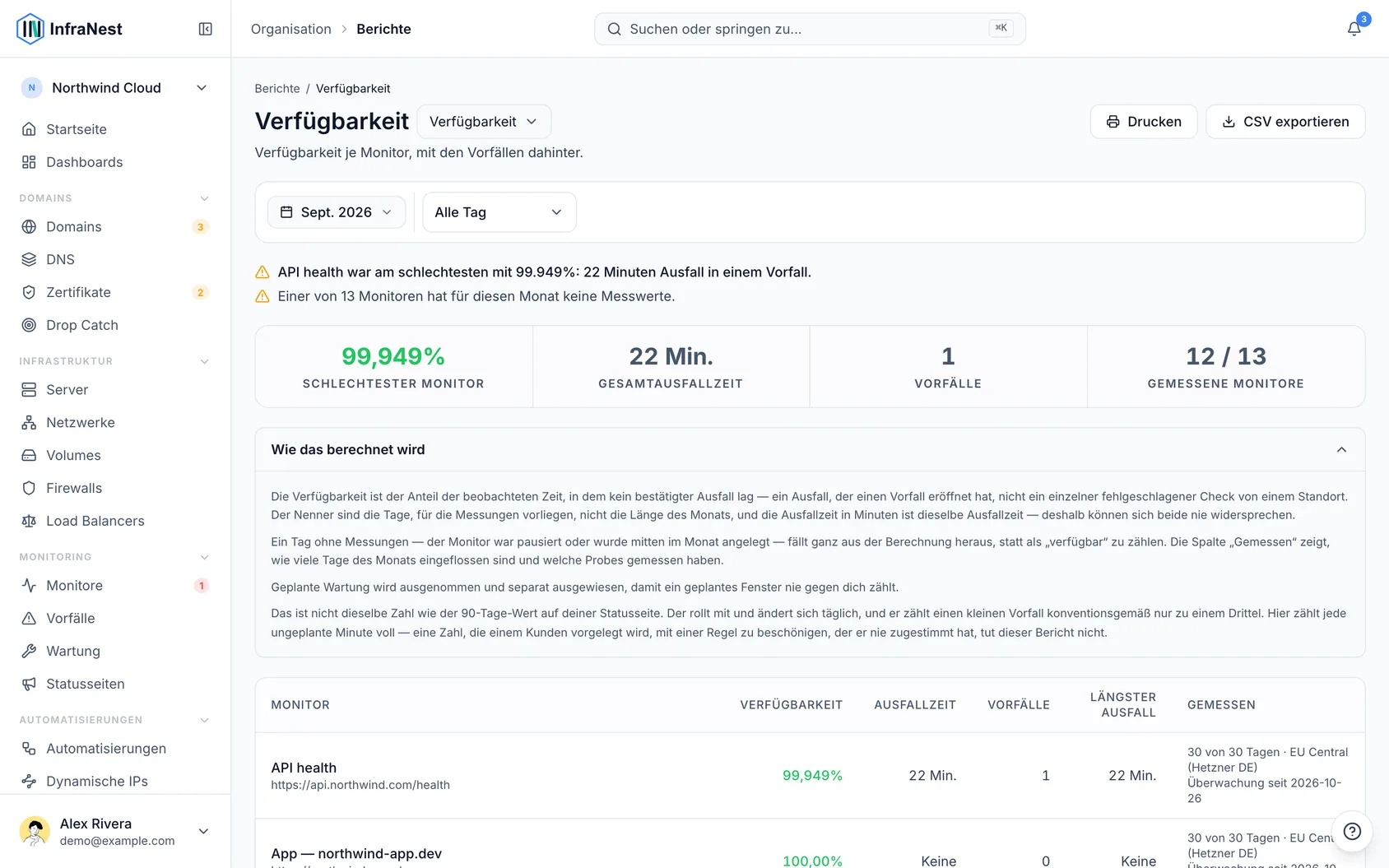Image resolution: width=1389 pixels, height=868 pixels.
Task: Click the Organisation breadcrumb in top bar
Action: [291, 29]
